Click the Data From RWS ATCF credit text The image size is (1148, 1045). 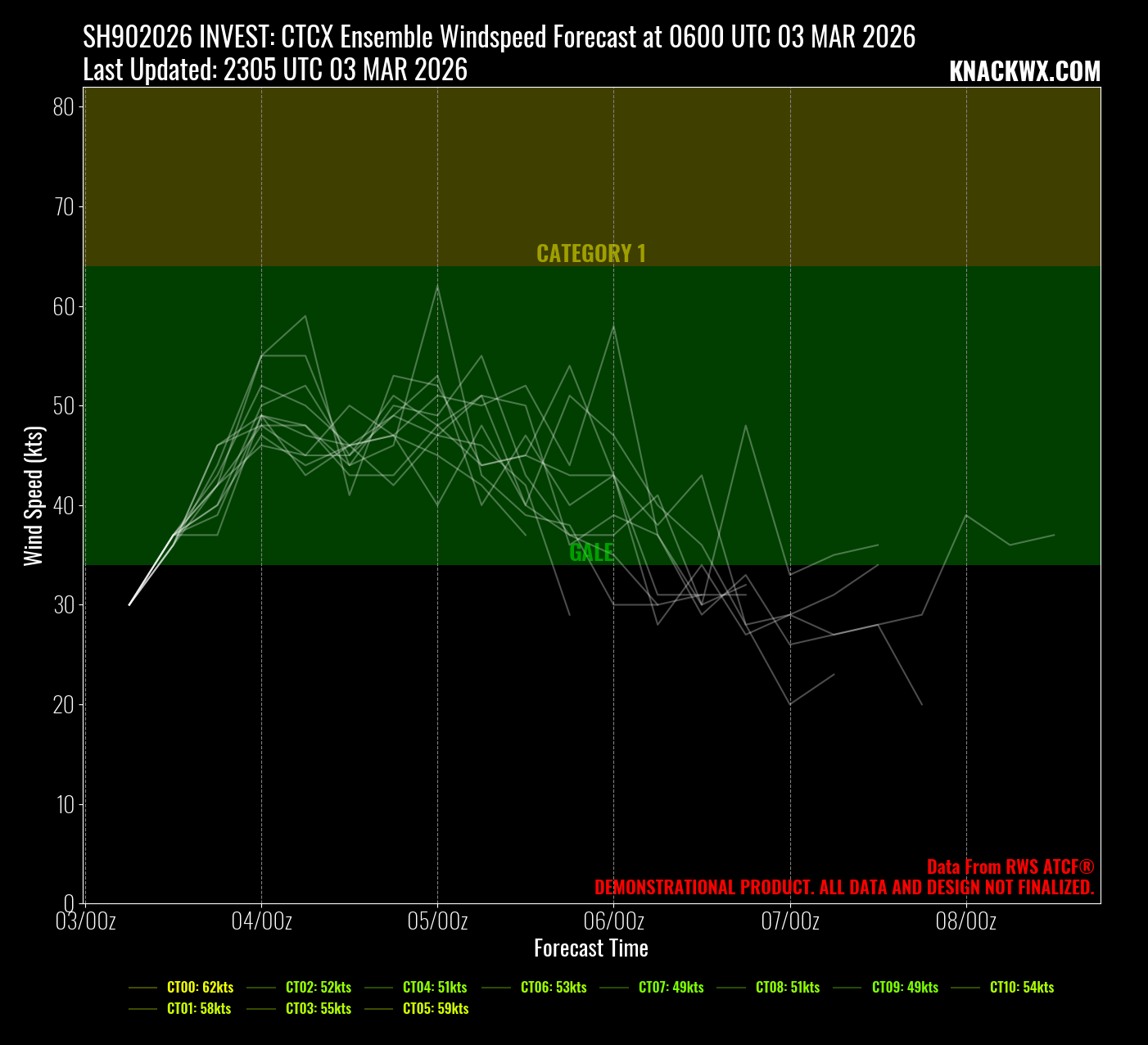[x=1010, y=867]
